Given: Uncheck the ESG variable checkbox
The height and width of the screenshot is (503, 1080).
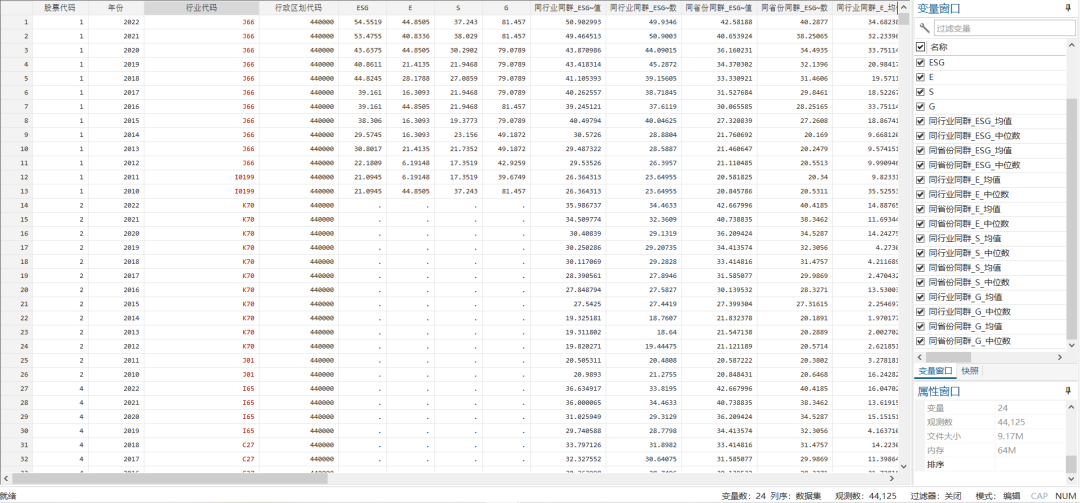Looking at the screenshot, I should click(921, 63).
